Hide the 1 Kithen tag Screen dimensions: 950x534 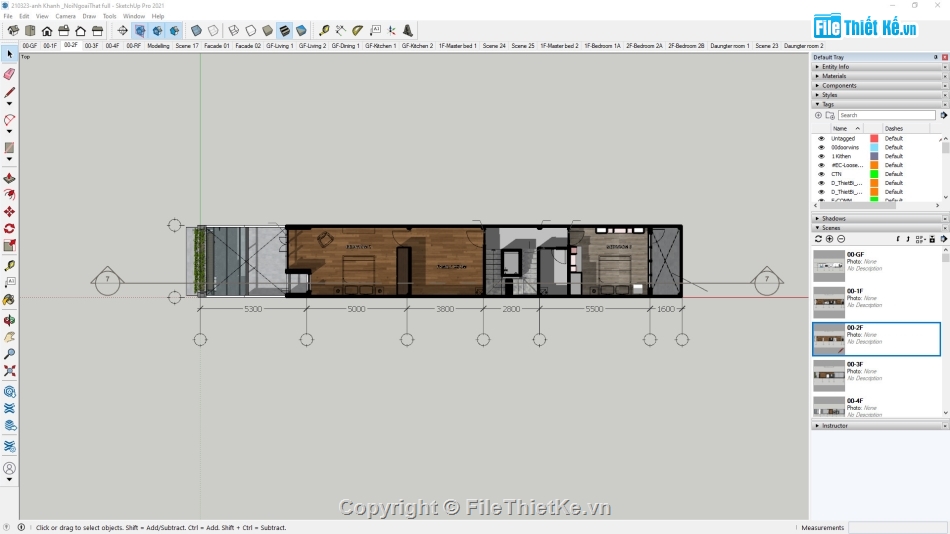[x=822, y=156]
